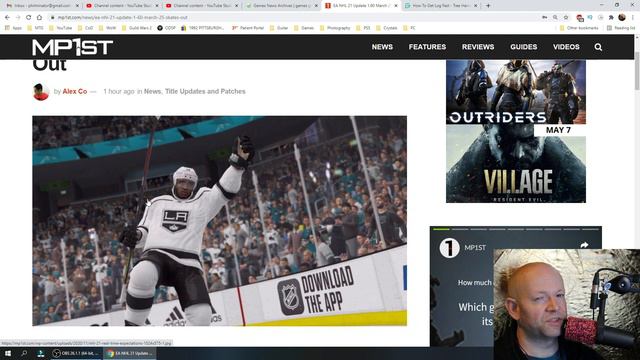The image size is (640, 360).
Task: Expand the Photography bookmarks folder
Action: point(335,28)
